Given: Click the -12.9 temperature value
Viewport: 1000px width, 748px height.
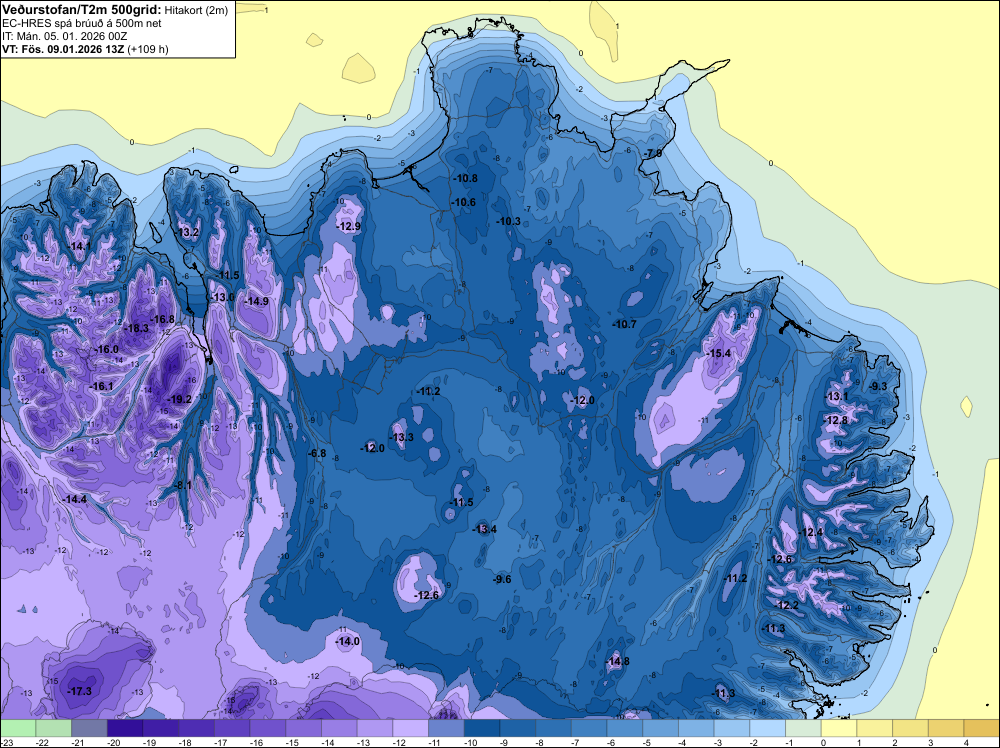Looking at the screenshot, I should 348,226.
